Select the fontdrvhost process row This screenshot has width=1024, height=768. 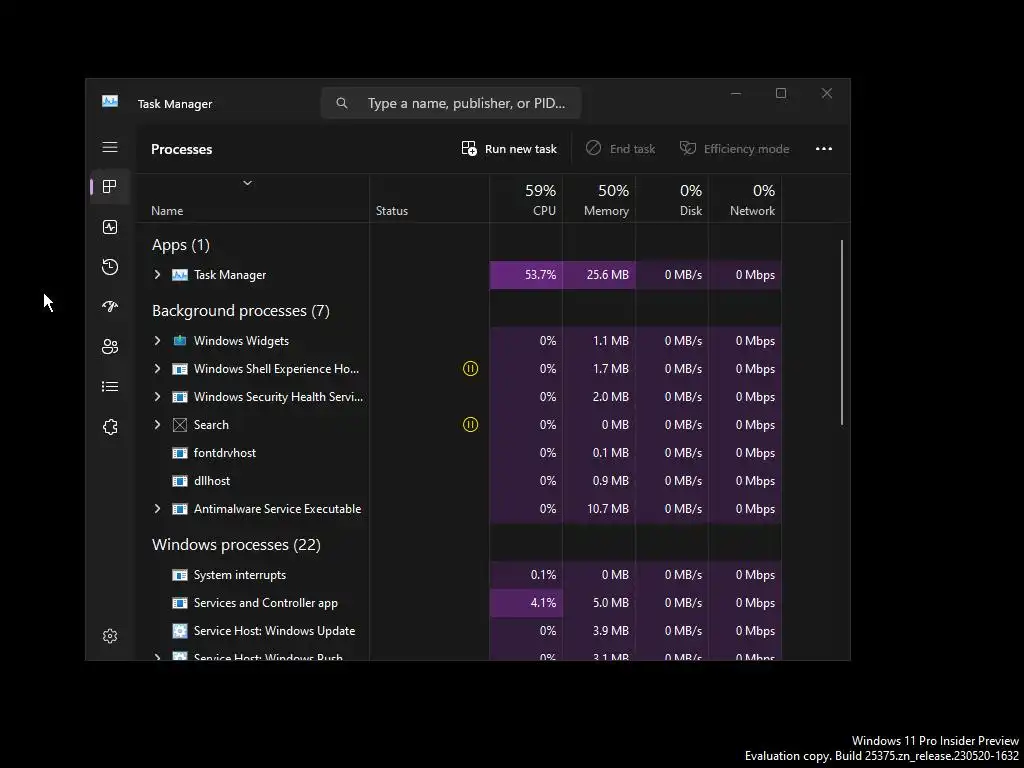point(458,453)
